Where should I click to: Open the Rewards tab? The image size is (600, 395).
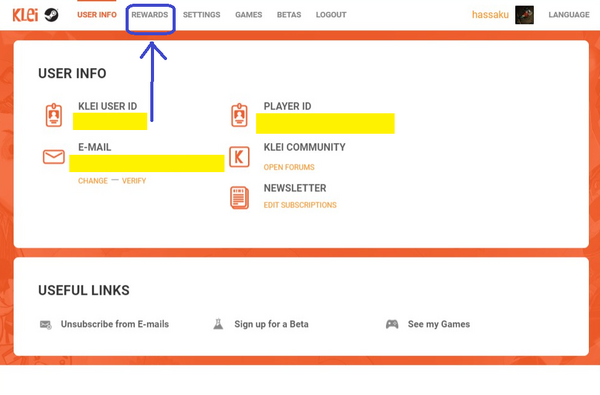click(150, 15)
